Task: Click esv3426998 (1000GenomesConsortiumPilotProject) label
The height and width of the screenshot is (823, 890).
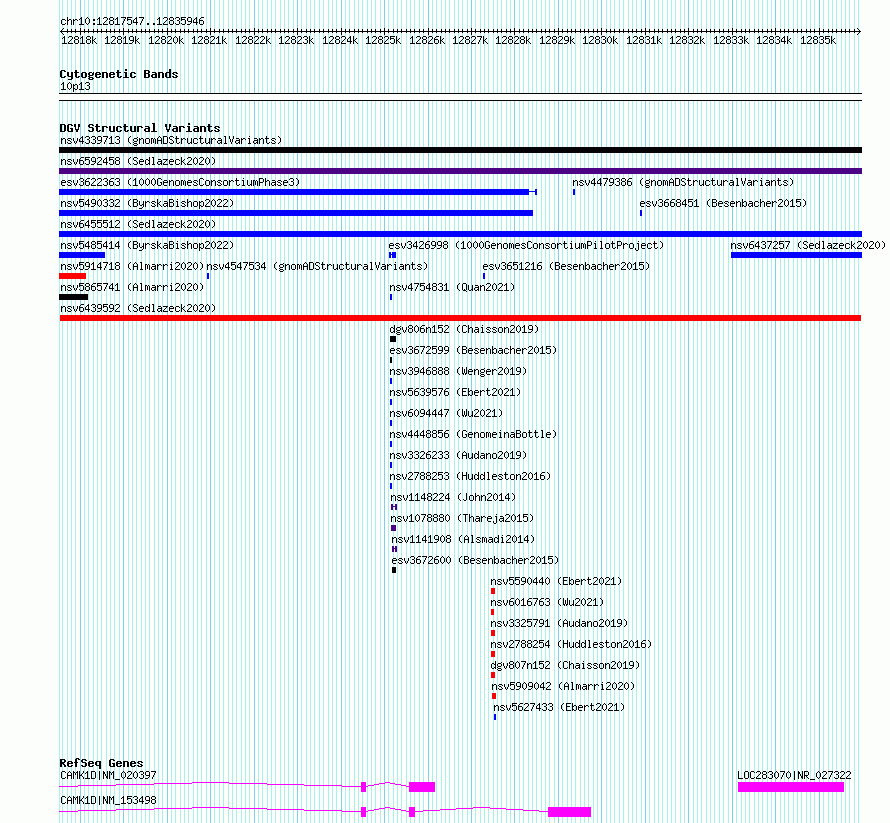Action: [x=526, y=245]
